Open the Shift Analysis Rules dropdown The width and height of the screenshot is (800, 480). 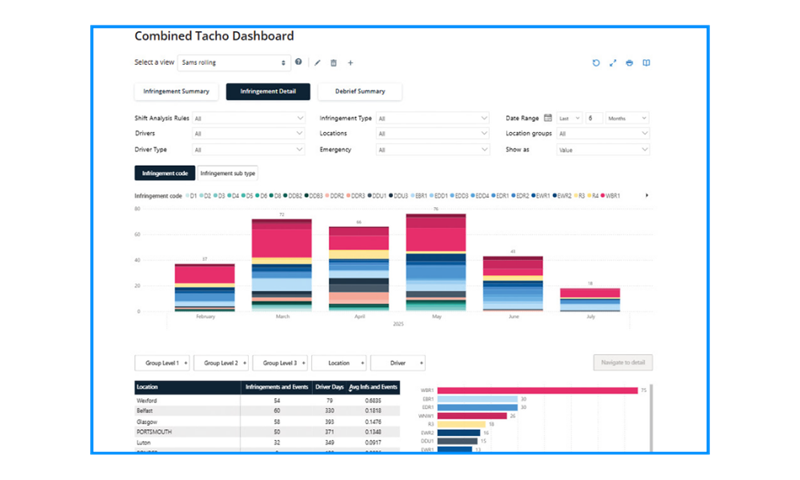(248, 118)
